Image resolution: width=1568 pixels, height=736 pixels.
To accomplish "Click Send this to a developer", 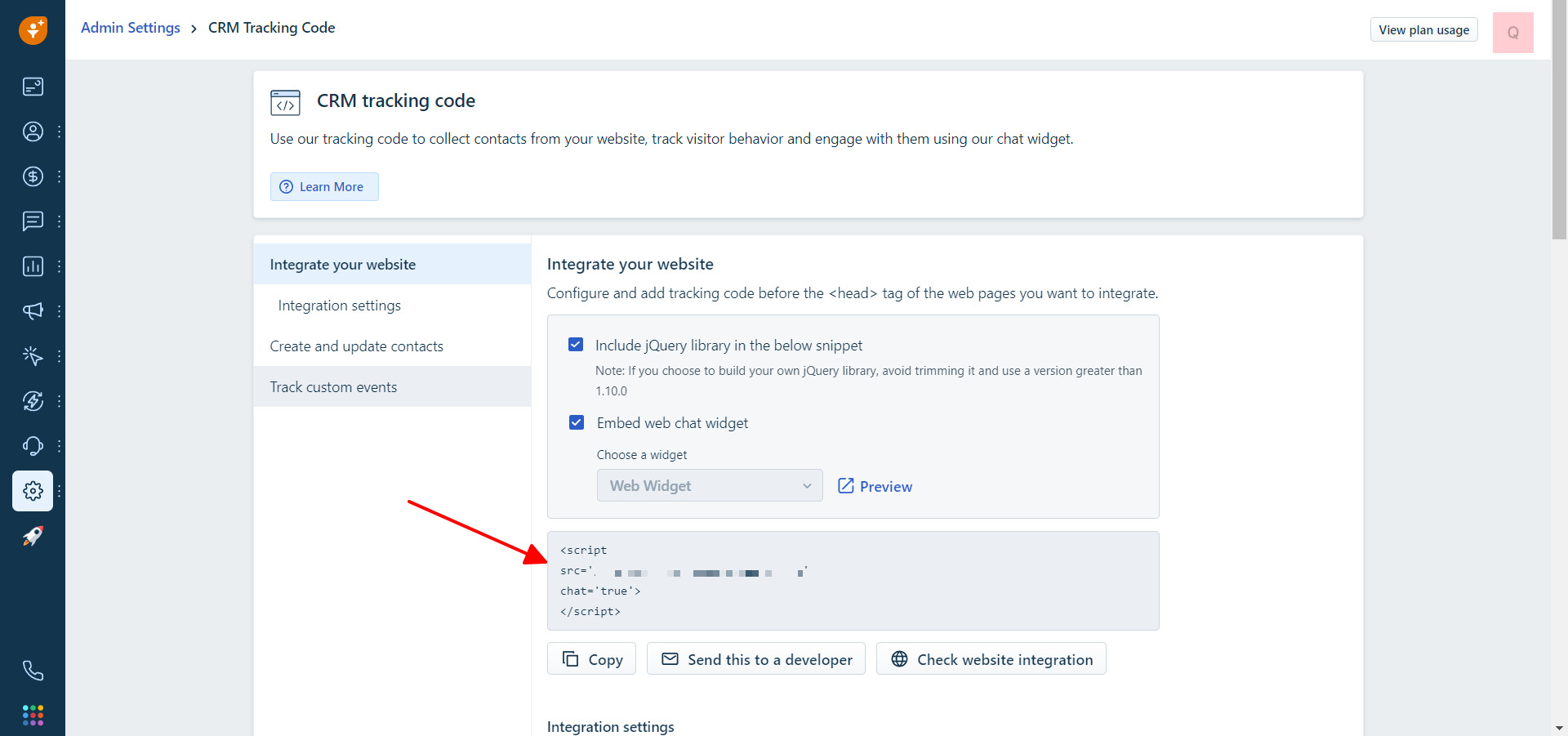I will tap(756, 658).
